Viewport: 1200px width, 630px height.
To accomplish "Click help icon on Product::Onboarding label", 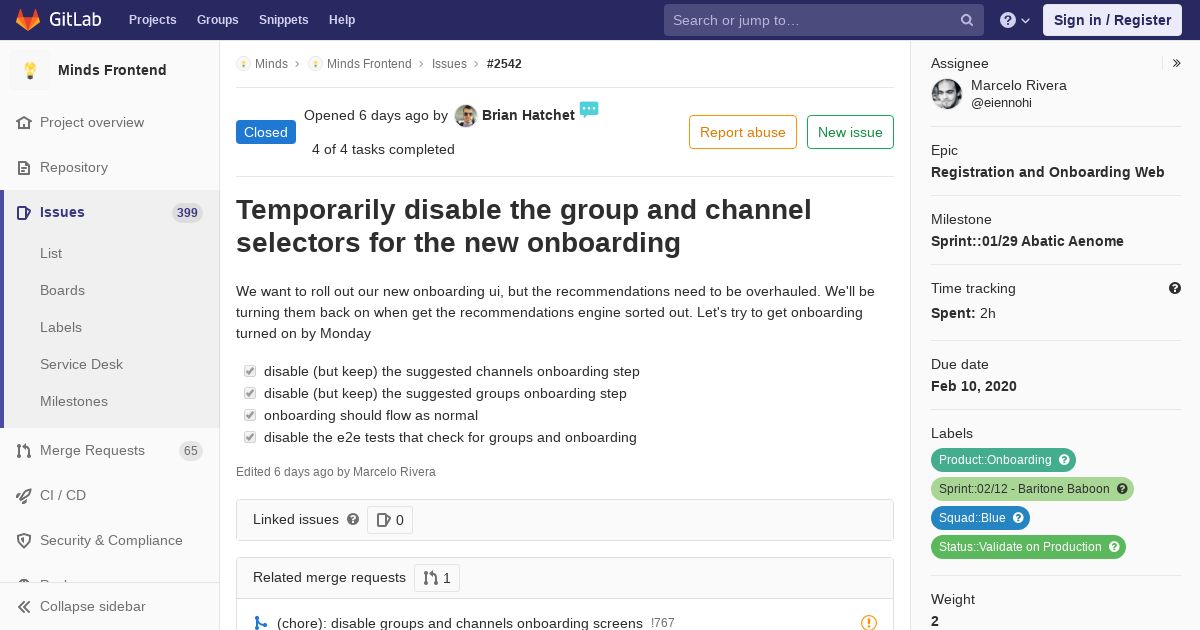I will click(x=1065, y=460).
